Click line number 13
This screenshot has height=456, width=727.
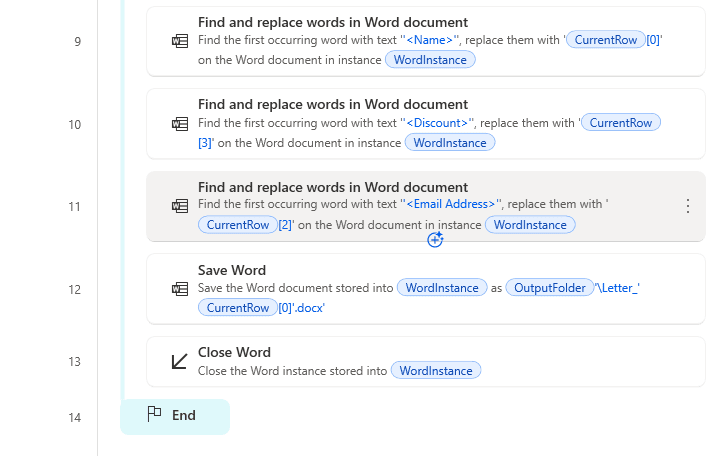(75, 361)
